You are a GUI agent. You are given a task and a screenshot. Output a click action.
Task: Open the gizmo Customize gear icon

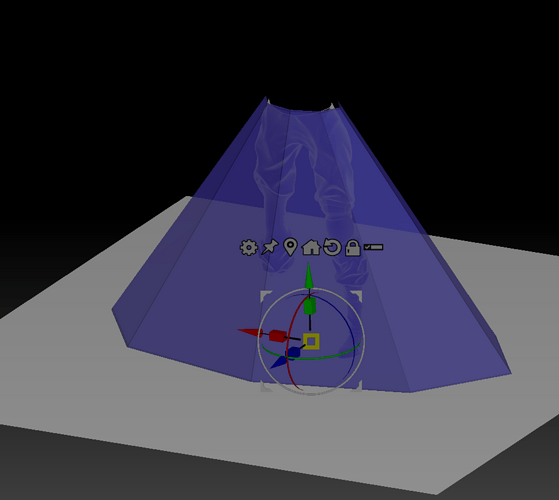(248, 247)
